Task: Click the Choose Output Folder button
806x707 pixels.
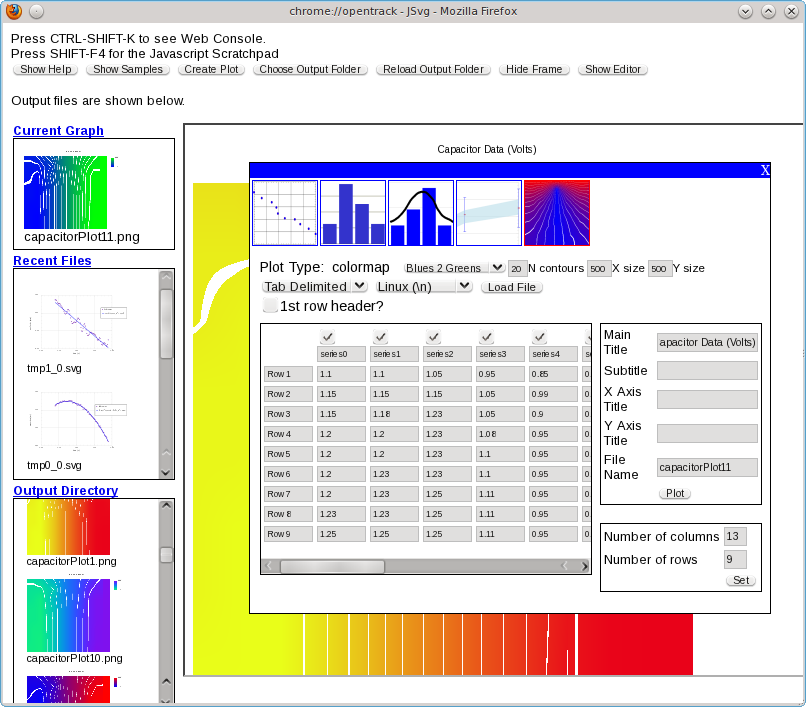Action: 311,70
